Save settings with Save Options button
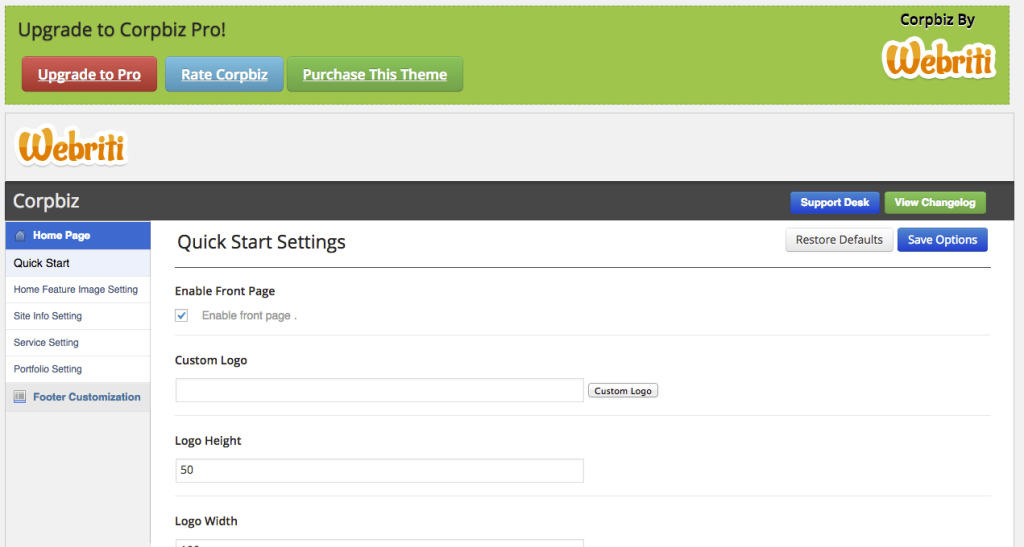Viewport: 1024px width, 547px height. [x=942, y=240]
